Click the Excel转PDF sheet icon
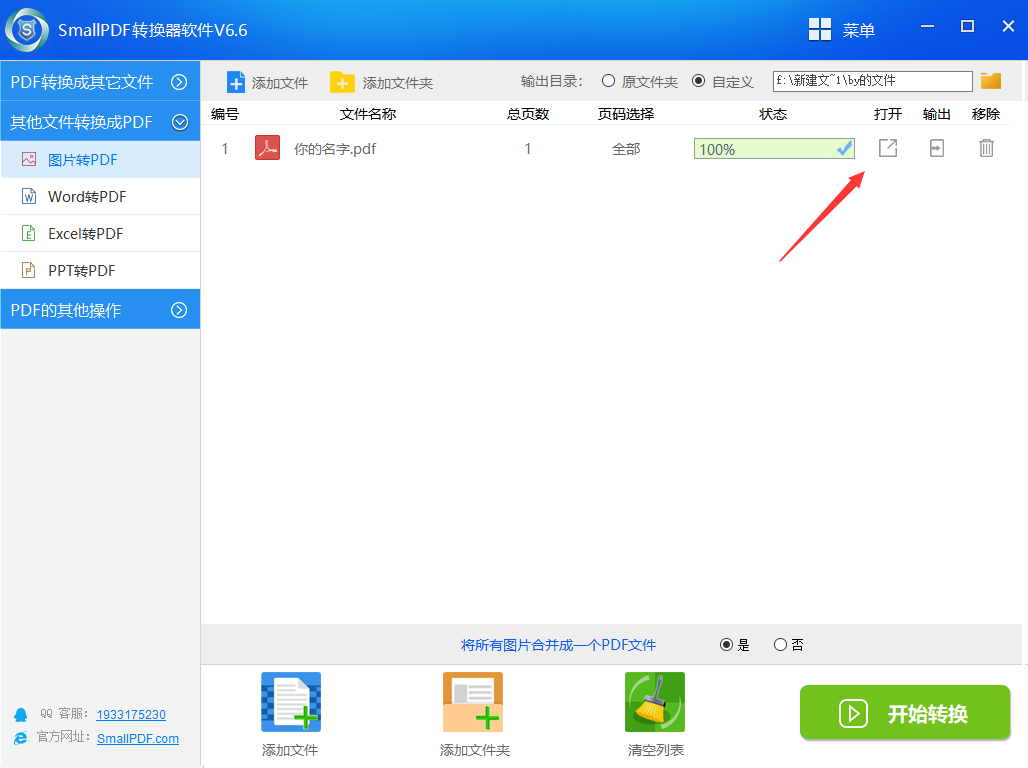The image size is (1028, 768). click(x=29, y=233)
